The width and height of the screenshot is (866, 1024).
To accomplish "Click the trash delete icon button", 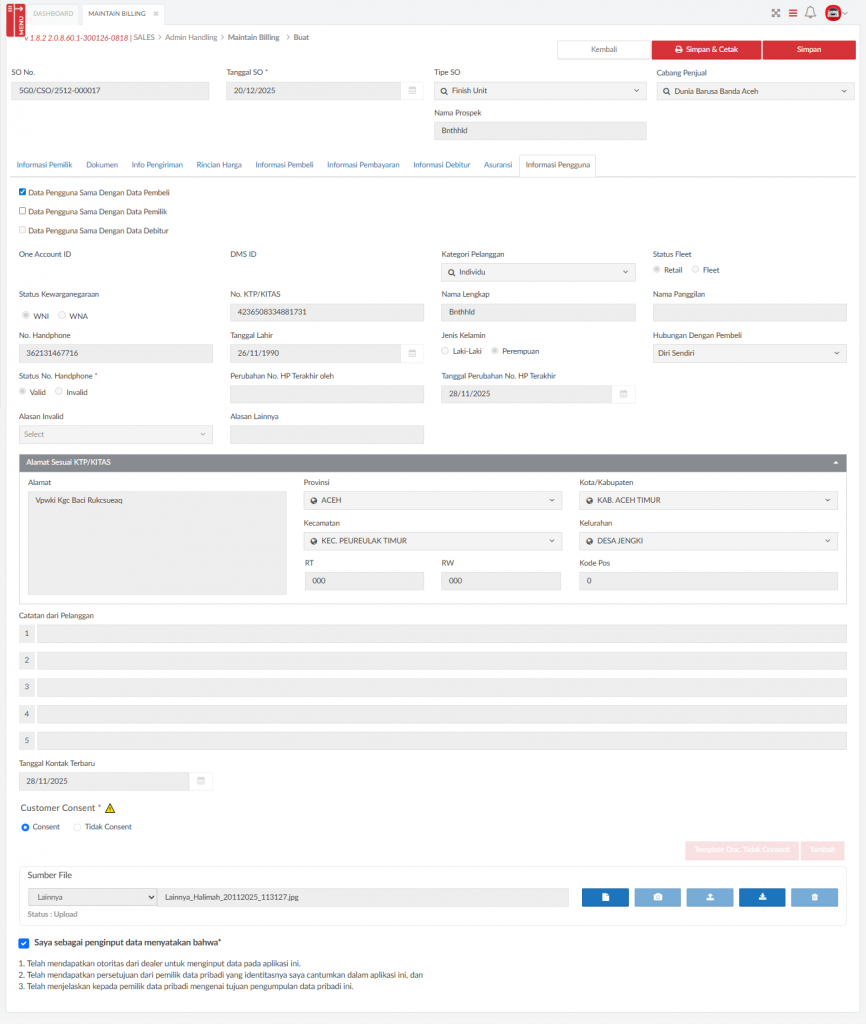I will pos(814,897).
